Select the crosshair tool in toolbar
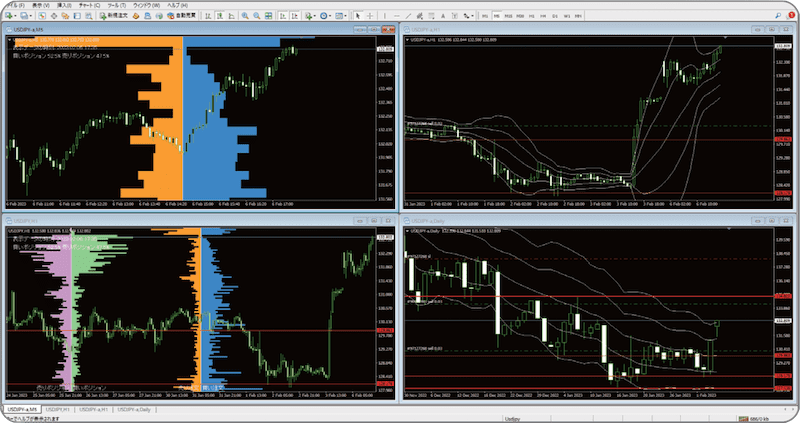Screen dimensions: 800x423 point(372,17)
